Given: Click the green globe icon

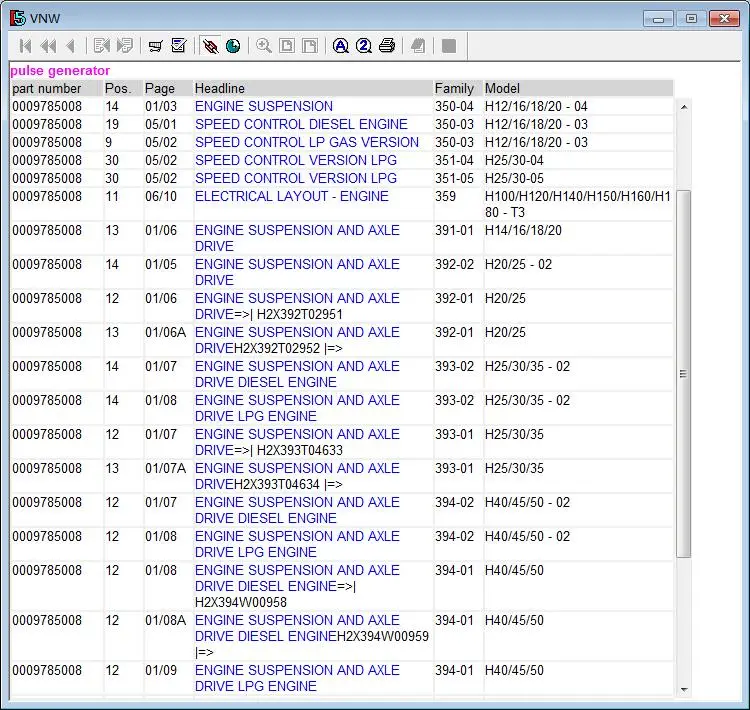Looking at the screenshot, I should pos(233,46).
